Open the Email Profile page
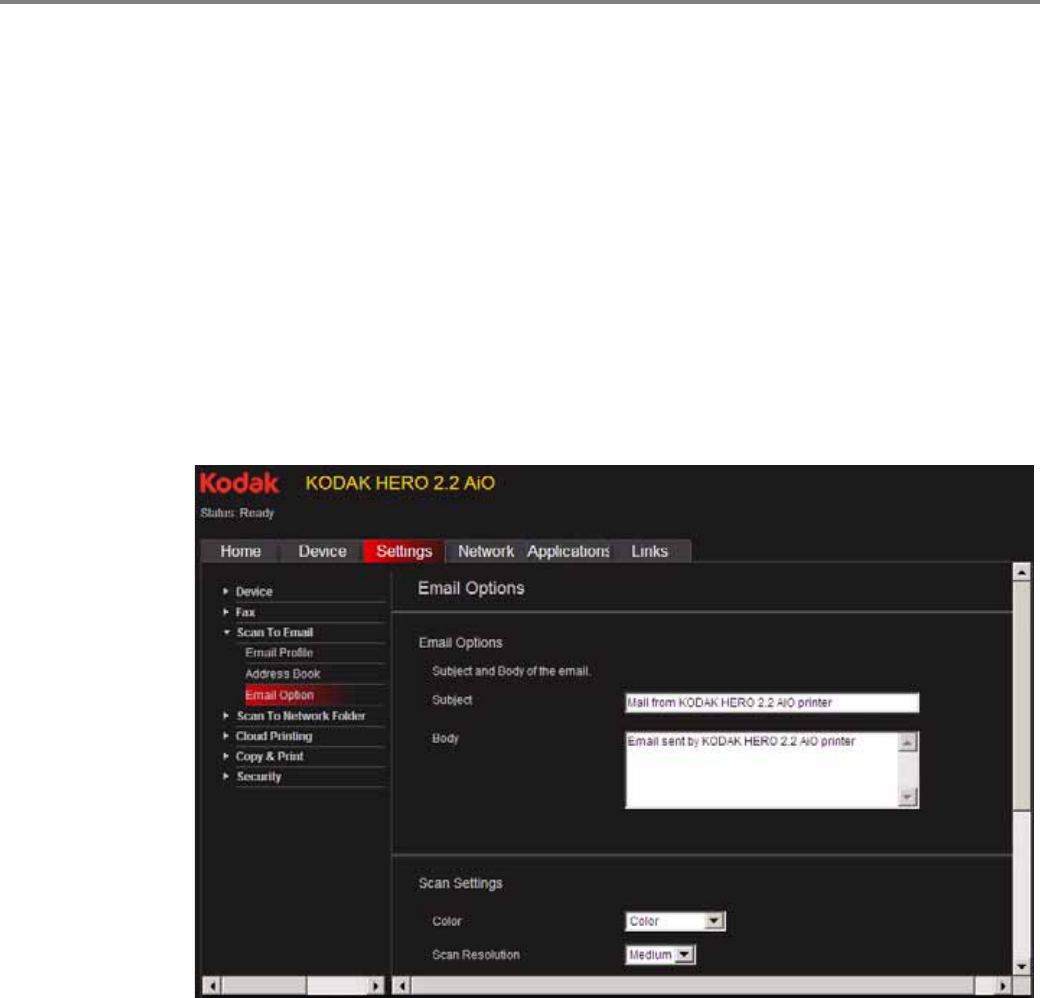Screen dimensions: 1040x998 pos(279,653)
